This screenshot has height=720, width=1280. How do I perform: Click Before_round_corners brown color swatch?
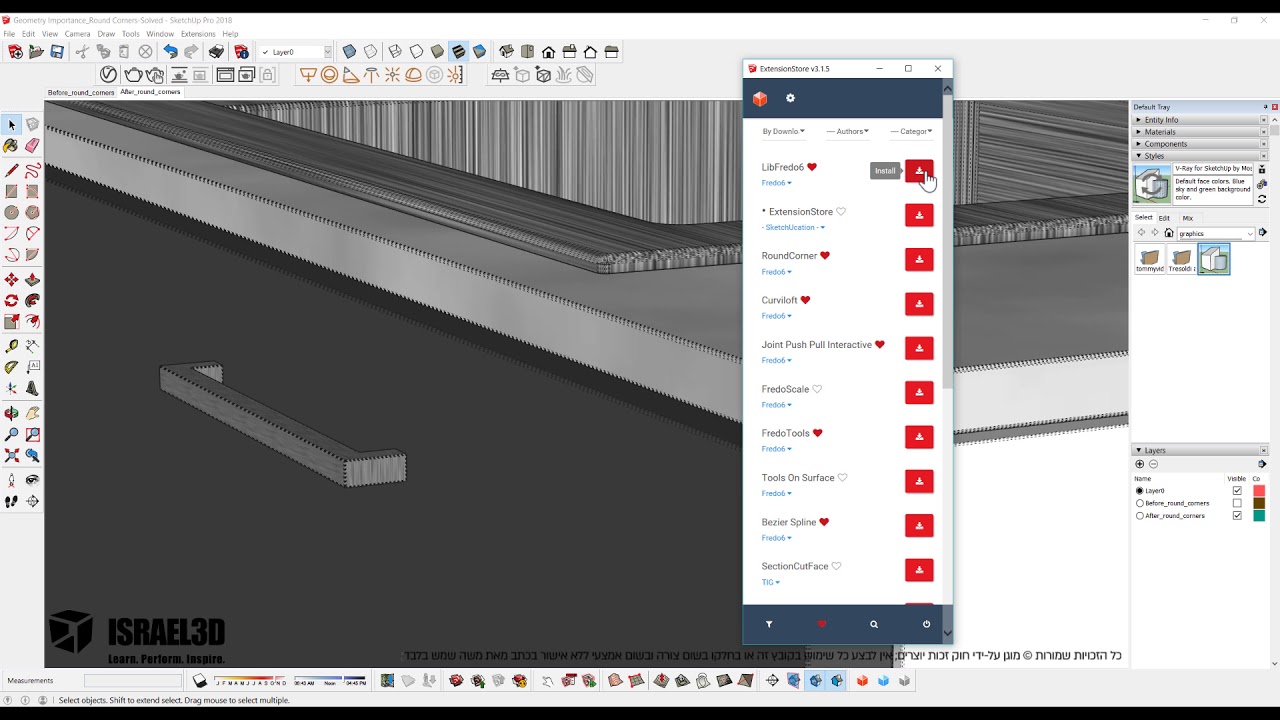click(1259, 503)
